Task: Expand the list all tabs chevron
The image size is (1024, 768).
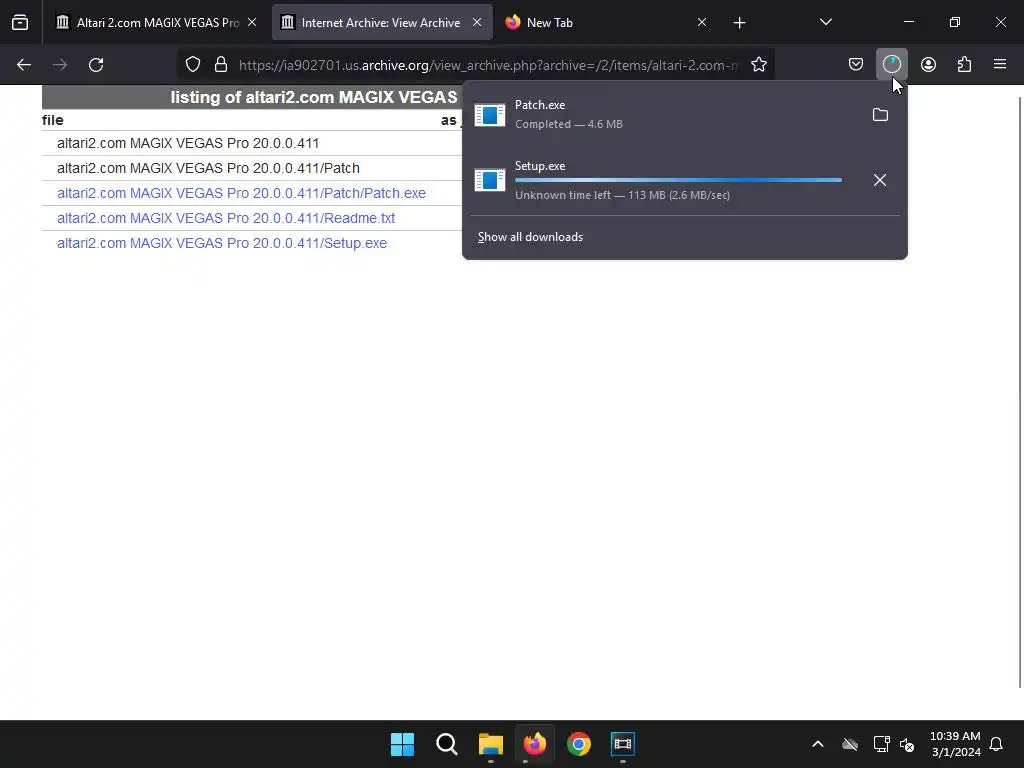Action: click(x=825, y=22)
